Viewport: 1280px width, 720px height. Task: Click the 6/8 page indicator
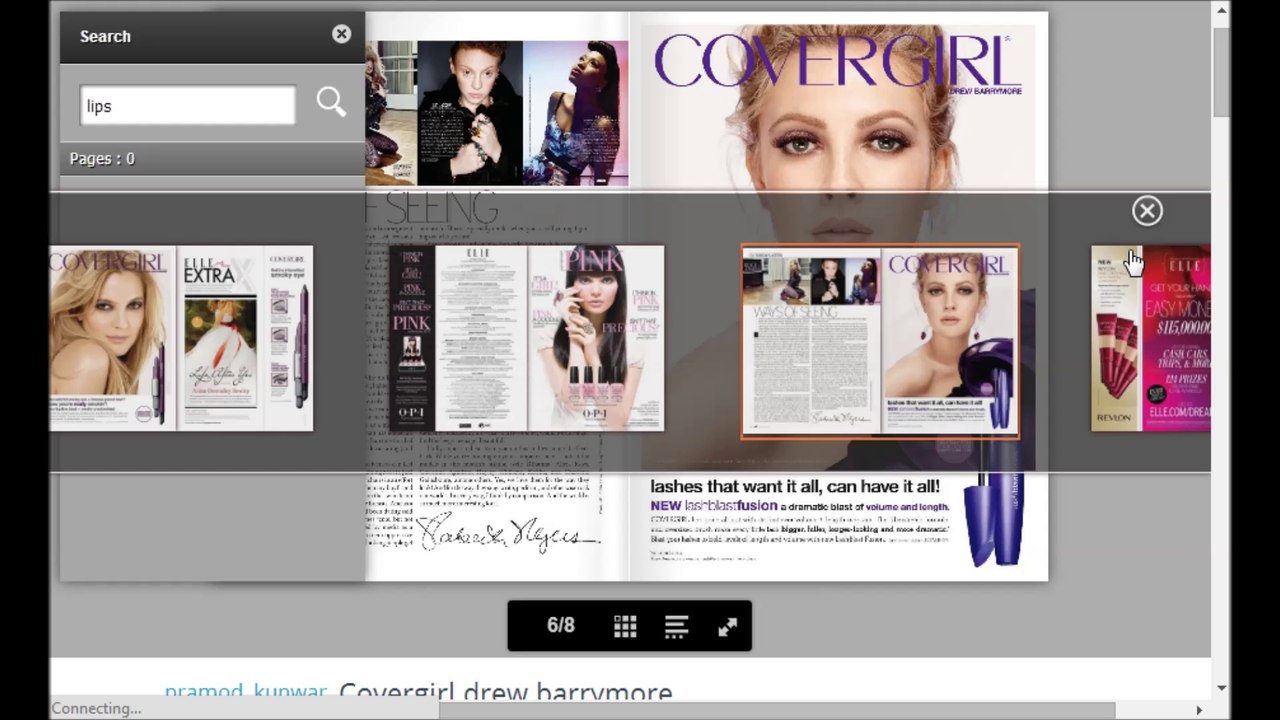(561, 626)
